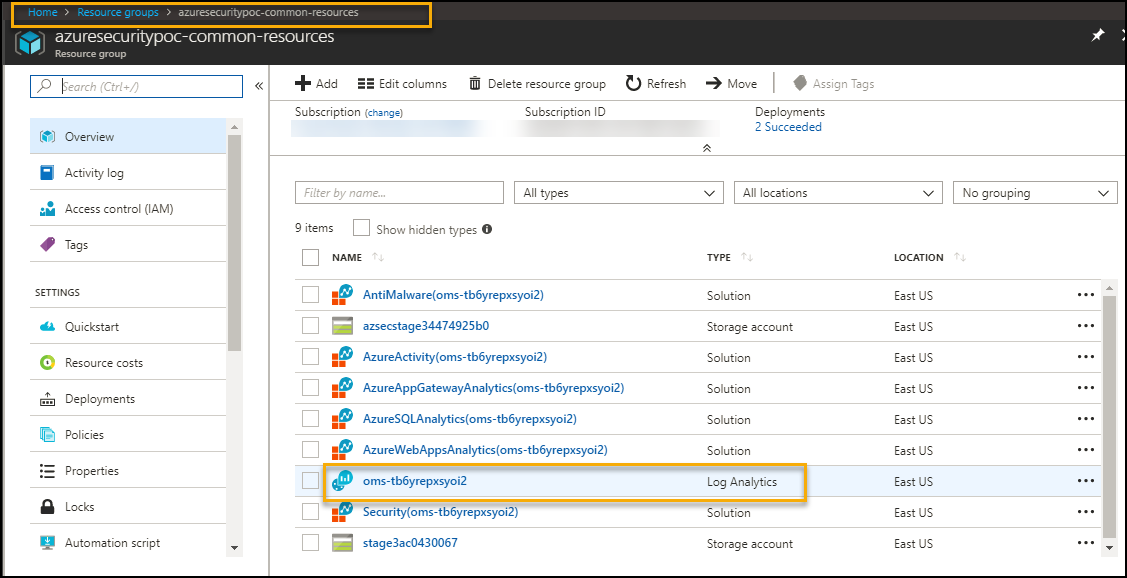Click the Overview cube icon in sidebar
The image size is (1127, 578).
click(47, 137)
